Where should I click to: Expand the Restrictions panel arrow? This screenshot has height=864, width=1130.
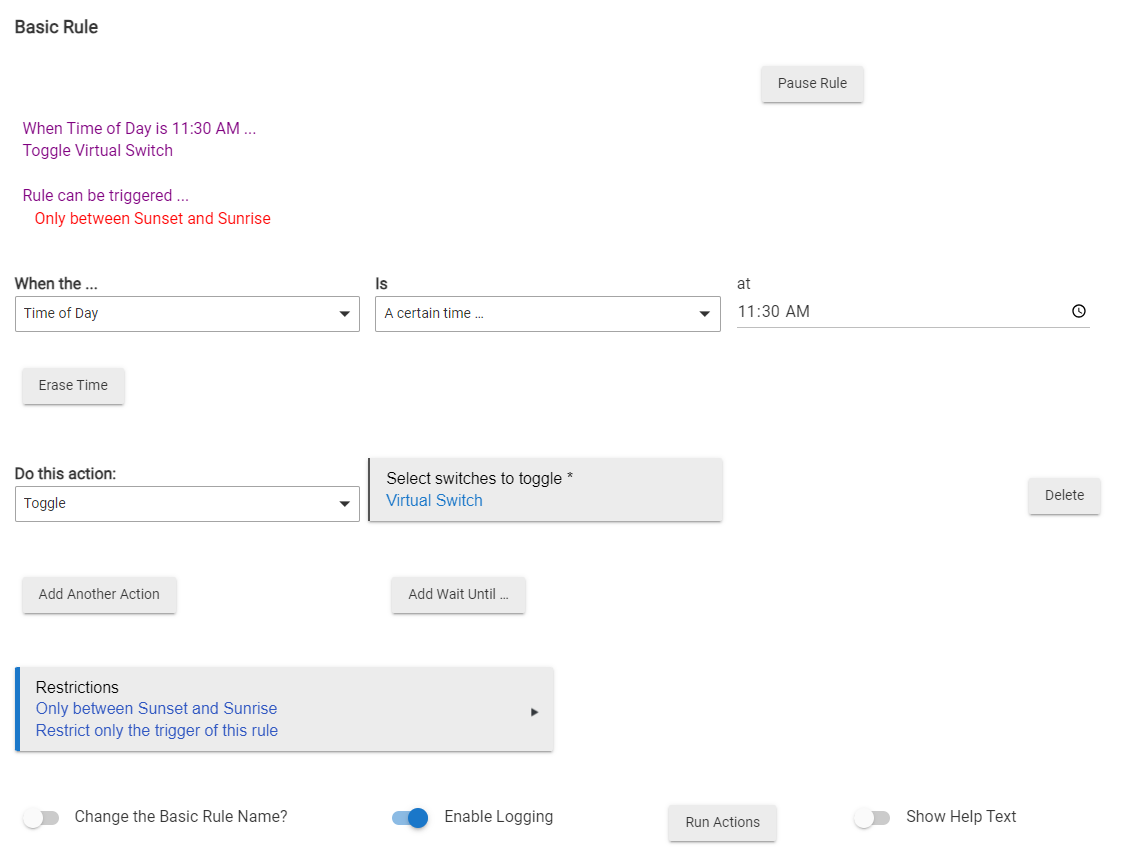(x=534, y=712)
